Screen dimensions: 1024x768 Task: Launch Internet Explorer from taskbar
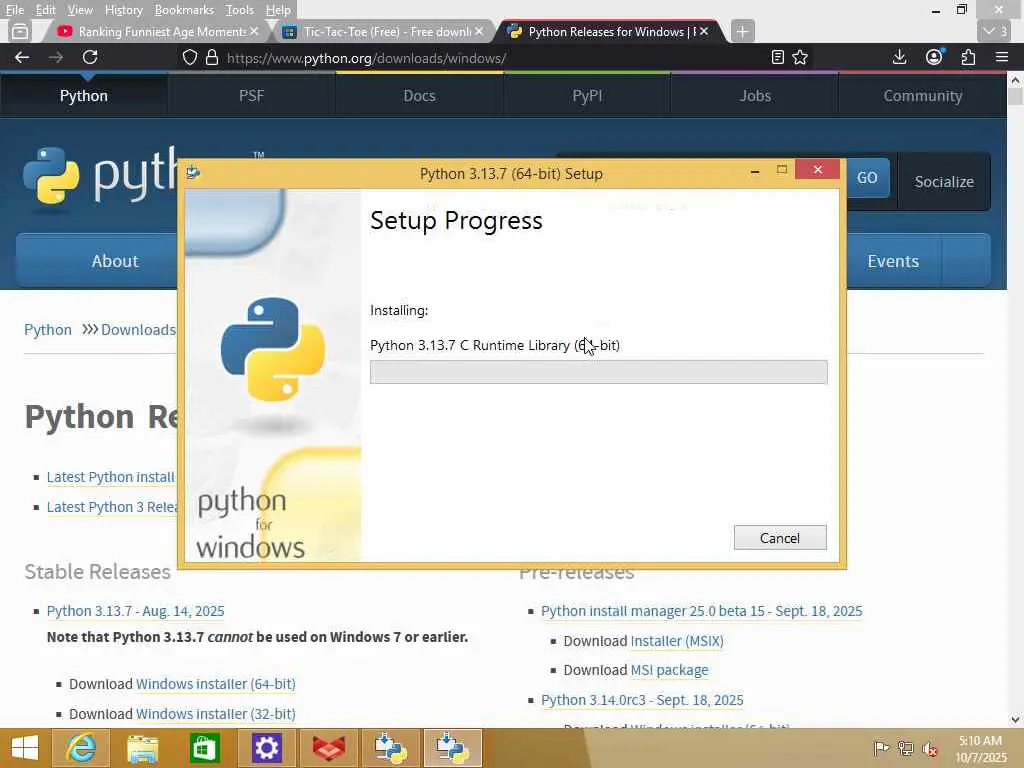pos(80,748)
